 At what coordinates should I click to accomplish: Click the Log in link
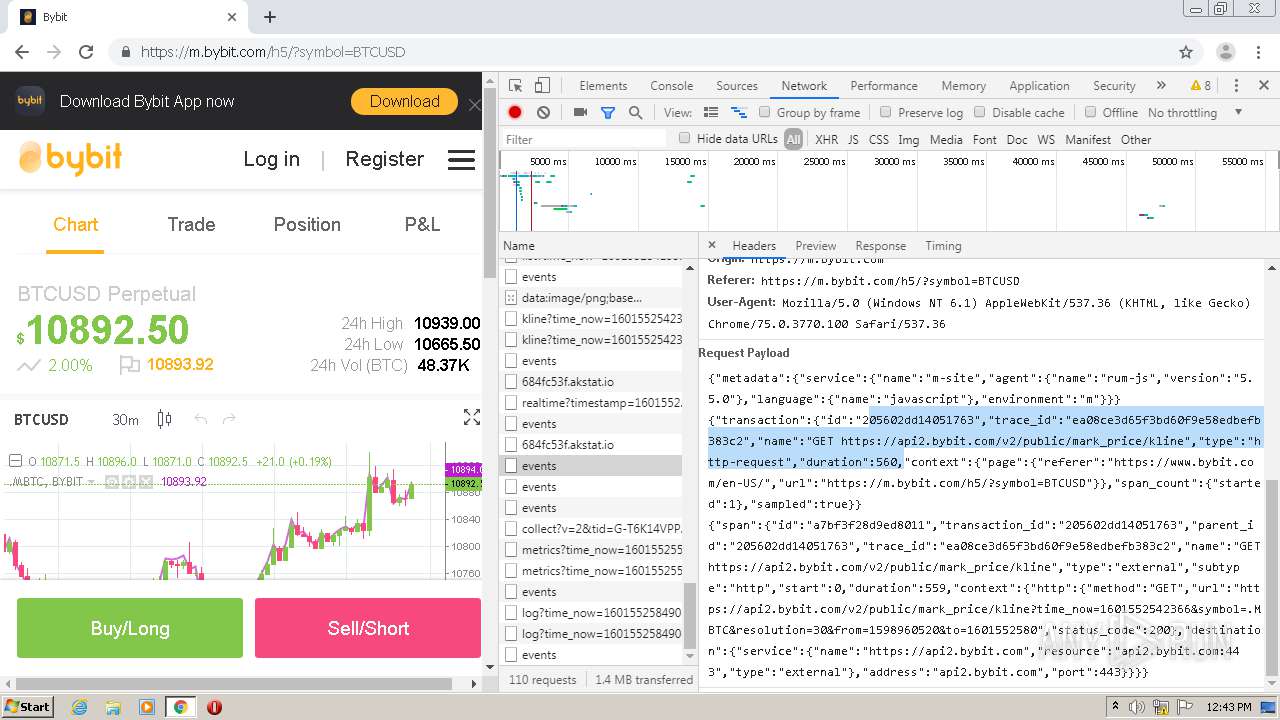click(x=271, y=159)
